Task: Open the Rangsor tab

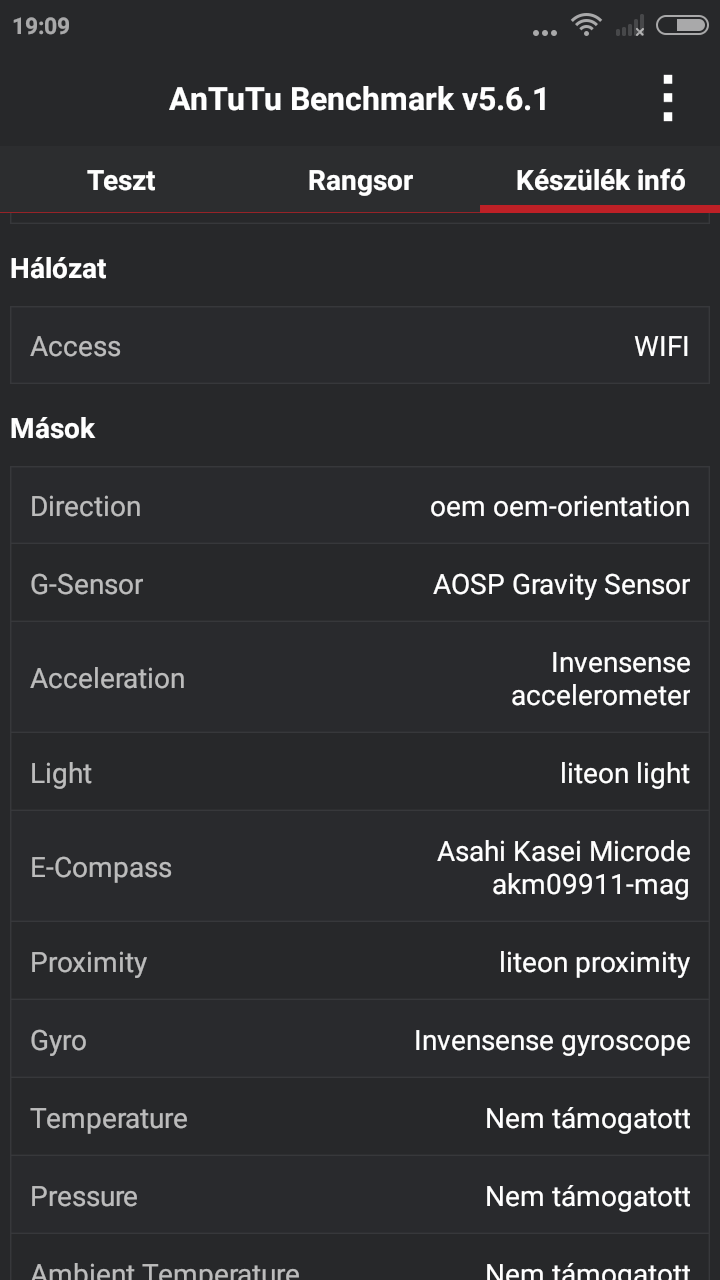Action: click(x=360, y=181)
